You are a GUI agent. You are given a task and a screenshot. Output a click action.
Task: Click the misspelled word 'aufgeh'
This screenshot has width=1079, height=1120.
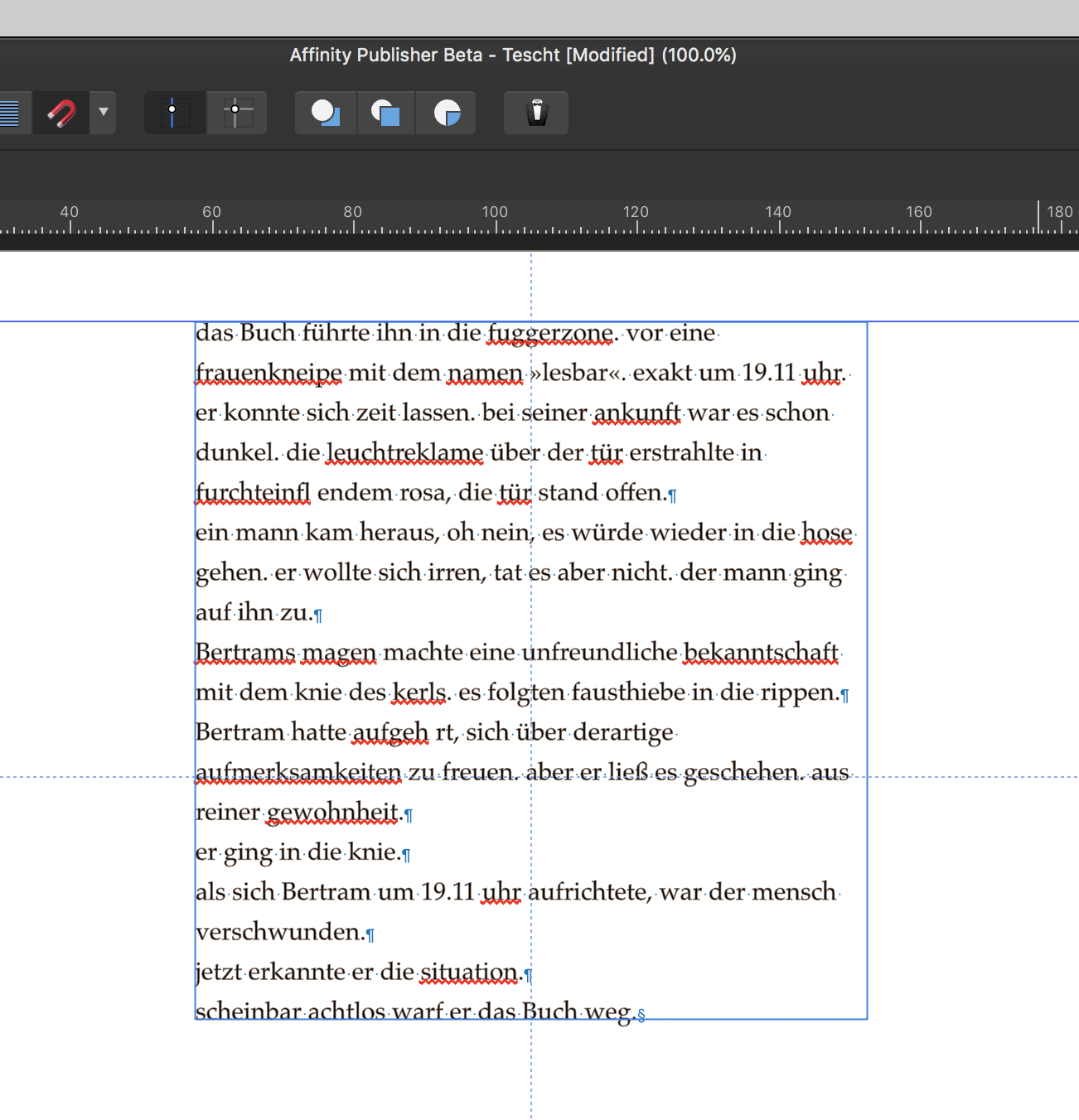[x=390, y=733]
